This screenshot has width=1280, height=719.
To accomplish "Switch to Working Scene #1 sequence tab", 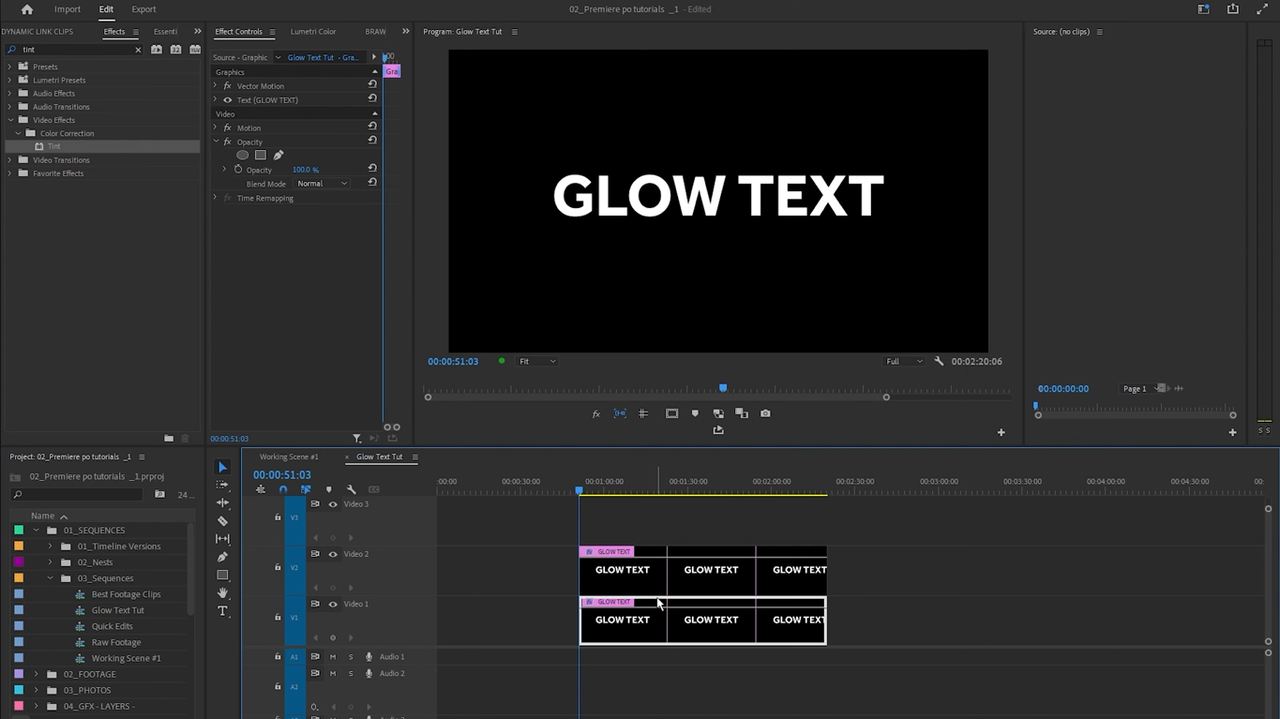I will (x=289, y=457).
